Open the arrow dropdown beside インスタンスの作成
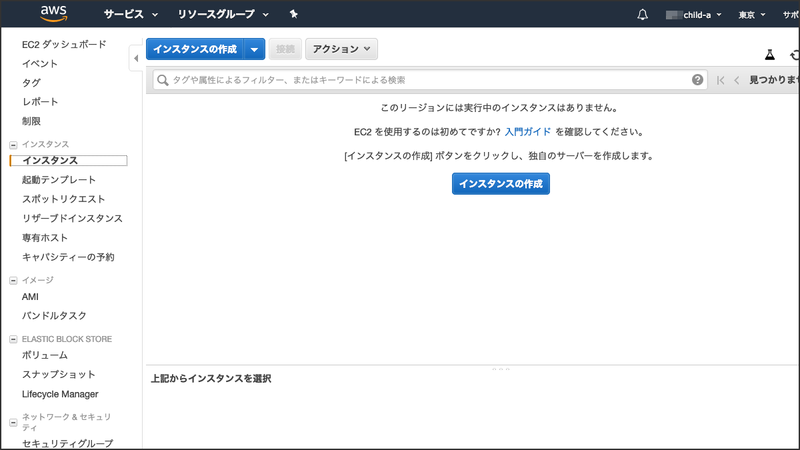 tap(254, 49)
